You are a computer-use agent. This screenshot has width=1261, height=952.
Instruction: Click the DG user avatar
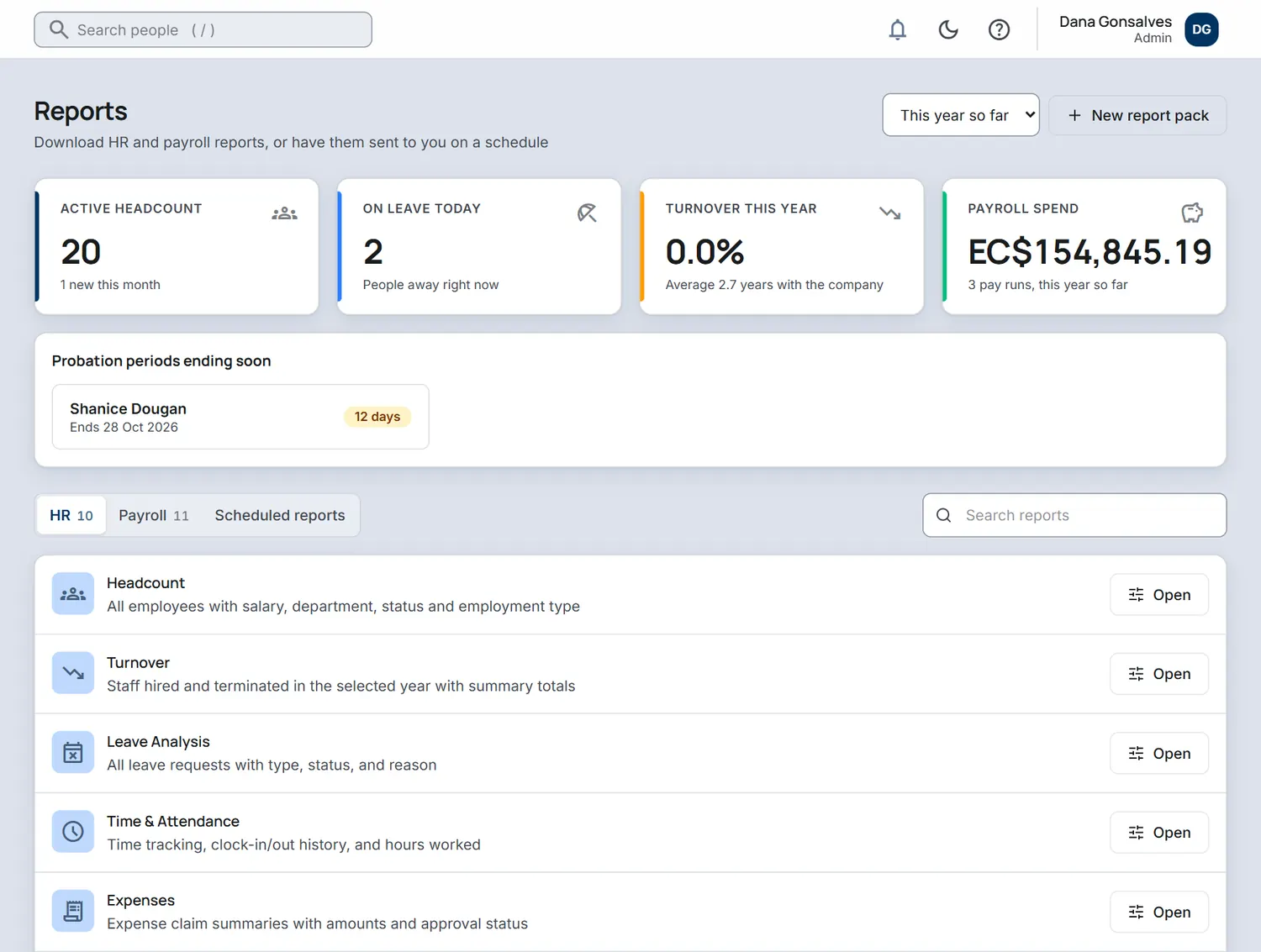point(1201,29)
